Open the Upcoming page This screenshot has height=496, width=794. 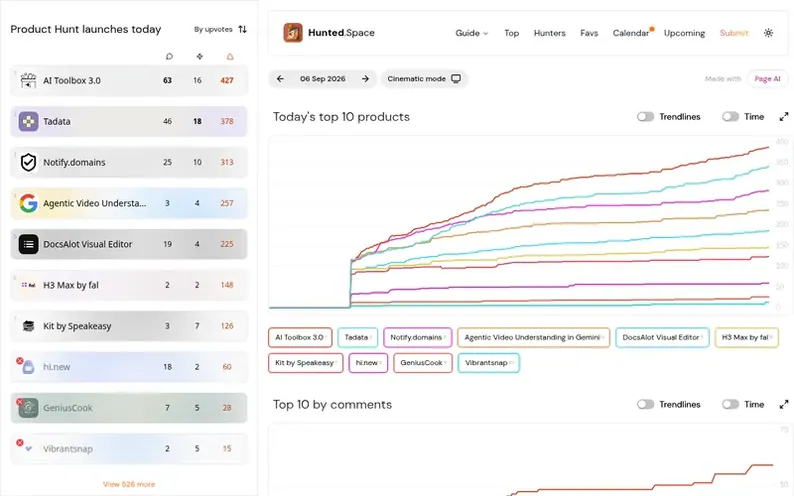(x=684, y=33)
